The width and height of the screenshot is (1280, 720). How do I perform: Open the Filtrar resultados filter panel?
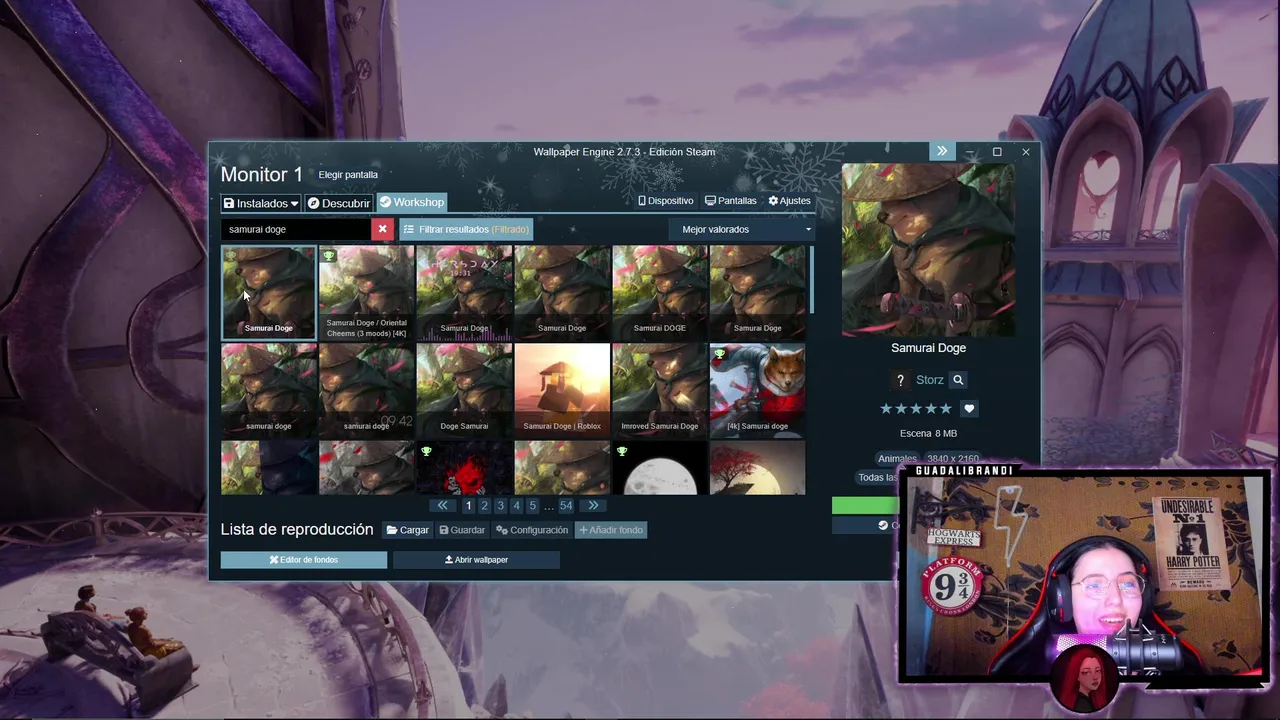[466, 229]
